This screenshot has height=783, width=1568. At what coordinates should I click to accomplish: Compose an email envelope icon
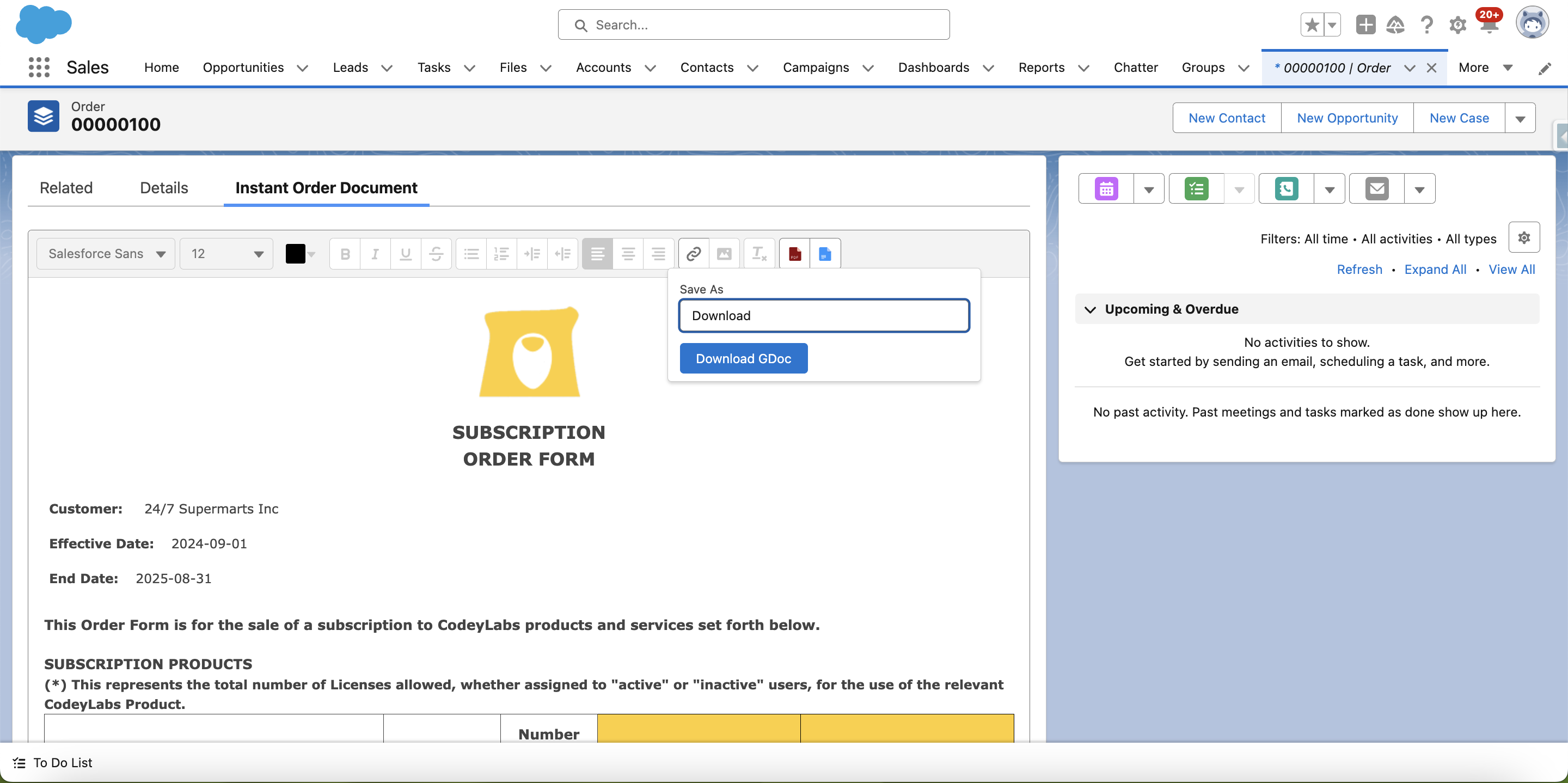tap(1377, 189)
